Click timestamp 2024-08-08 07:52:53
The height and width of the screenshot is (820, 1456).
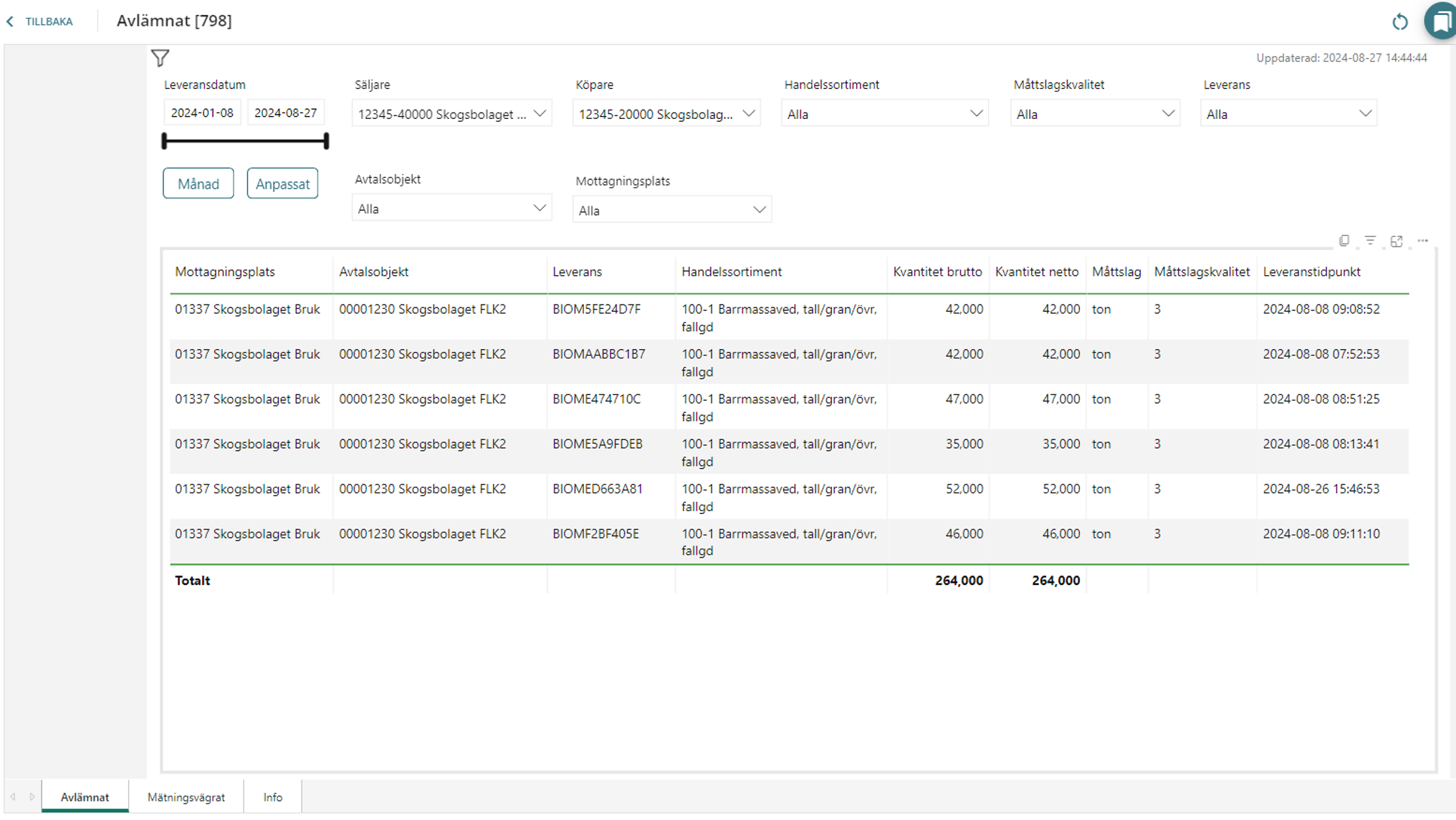(1321, 354)
